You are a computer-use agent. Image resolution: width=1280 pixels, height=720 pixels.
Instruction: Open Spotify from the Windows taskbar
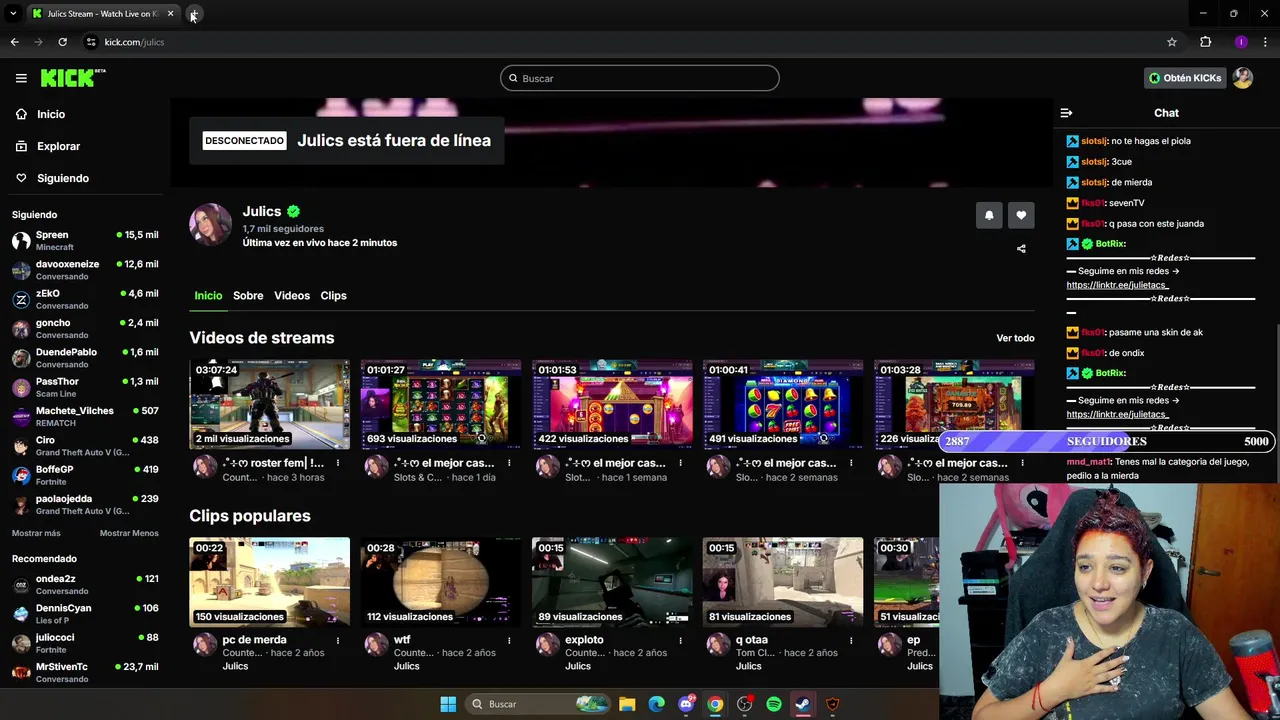(774, 704)
